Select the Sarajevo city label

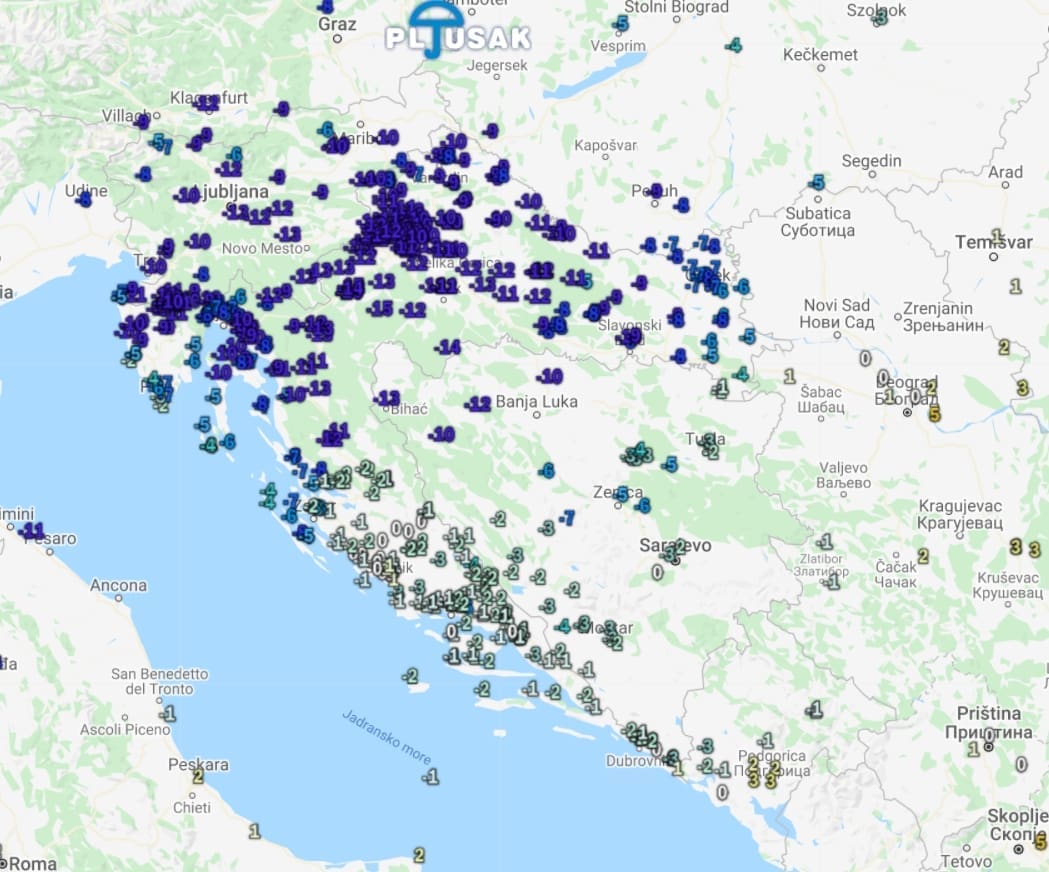[675, 546]
